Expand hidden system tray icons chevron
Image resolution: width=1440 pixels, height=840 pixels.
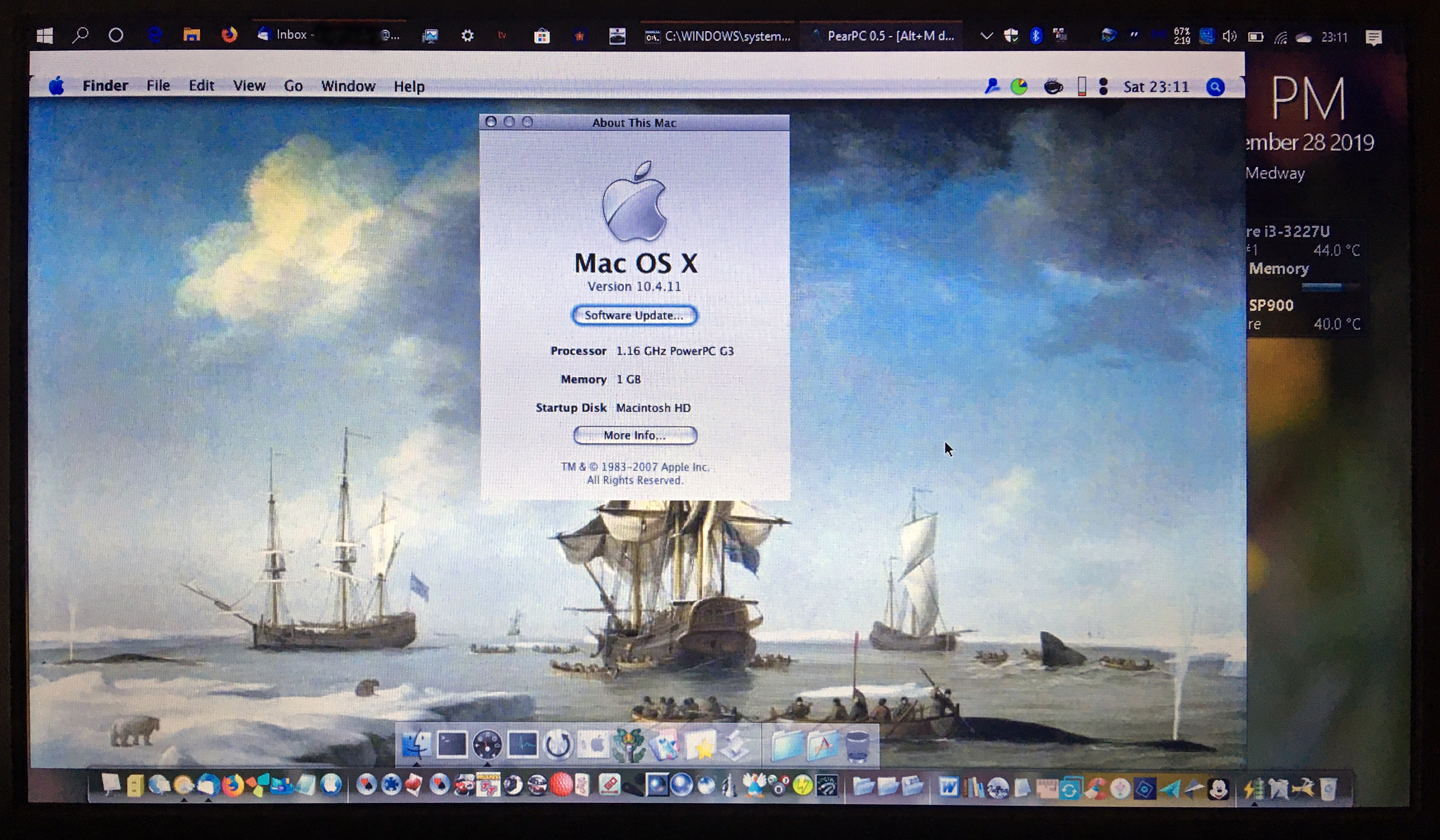986,36
